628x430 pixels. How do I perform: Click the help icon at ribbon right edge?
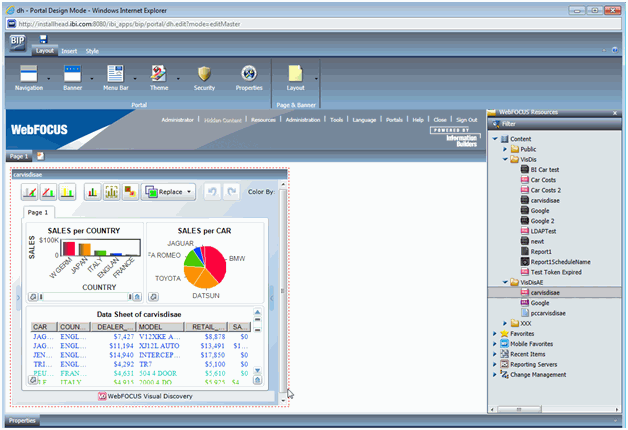pos(615,50)
